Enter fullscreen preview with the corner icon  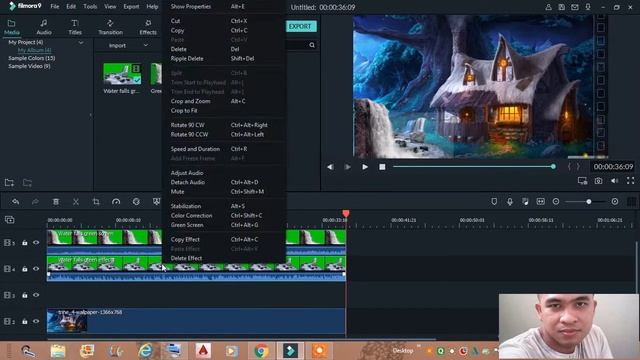coord(631,180)
